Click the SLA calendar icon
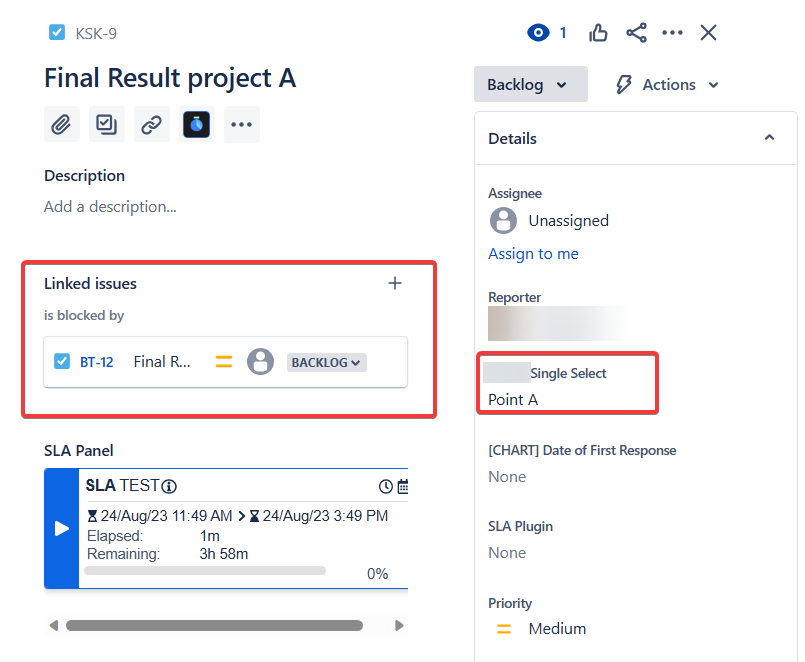 pos(403,486)
